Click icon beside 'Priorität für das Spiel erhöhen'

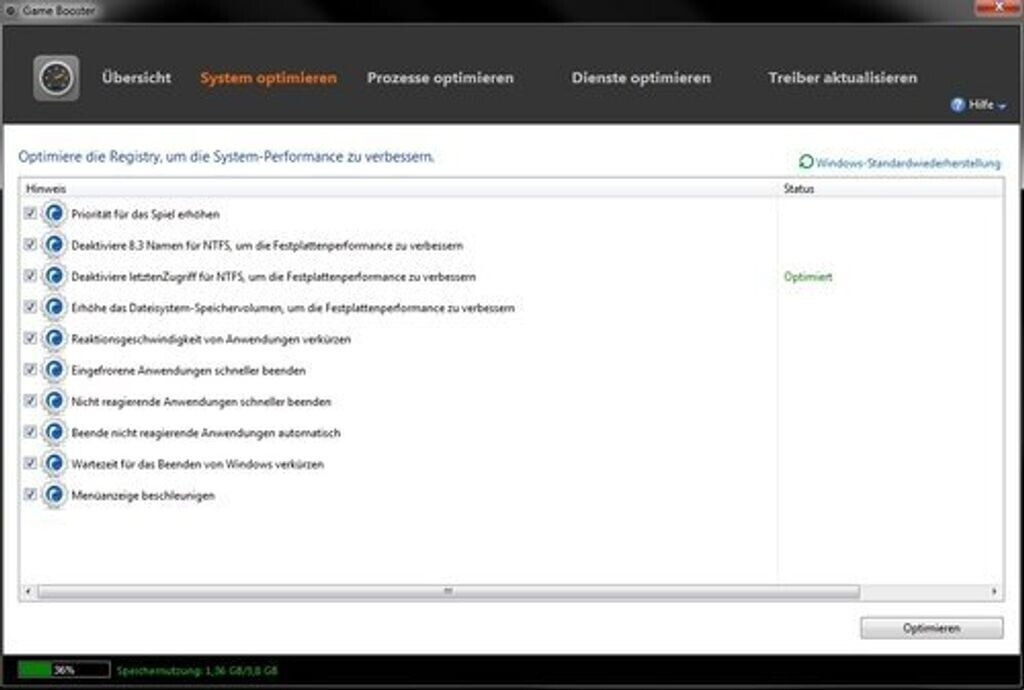tap(54, 213)
